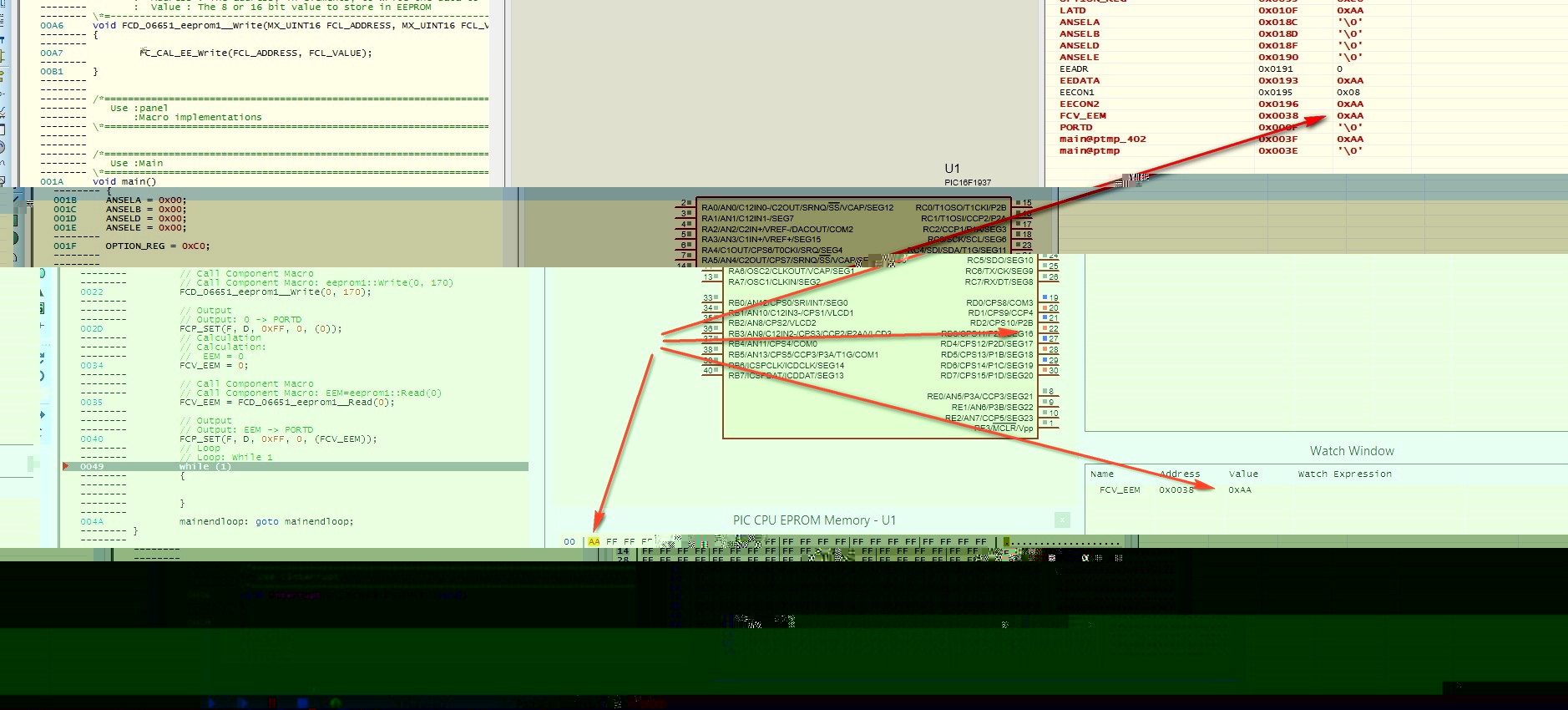This screenshot has height=710, width=1568.
Task: Click the OPTION_REG = 0xC0 line
Action: (x=157, y=246)
